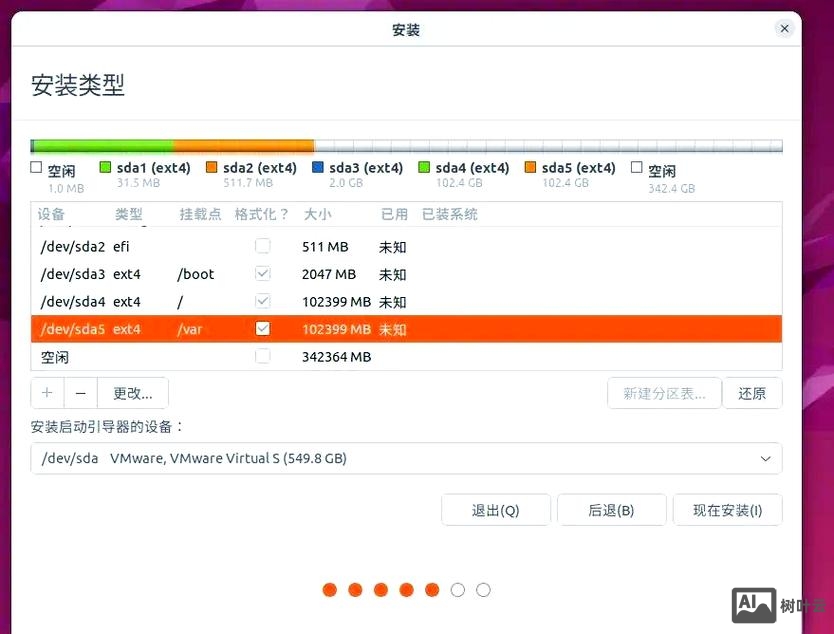
Task: Open the 更改... partition settings dialog
Action: [133, 392]
